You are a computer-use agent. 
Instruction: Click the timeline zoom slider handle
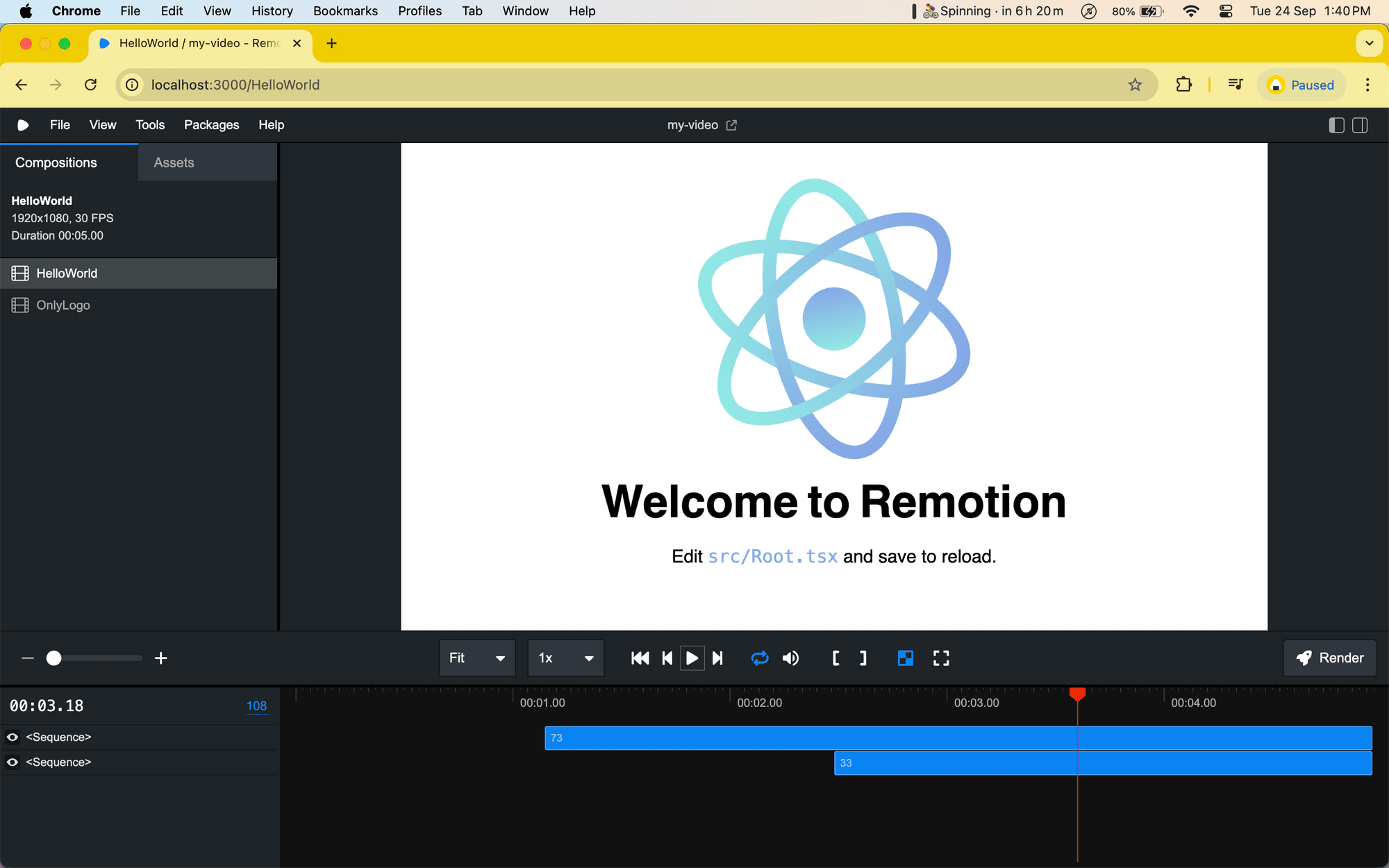tap(54, 658)
